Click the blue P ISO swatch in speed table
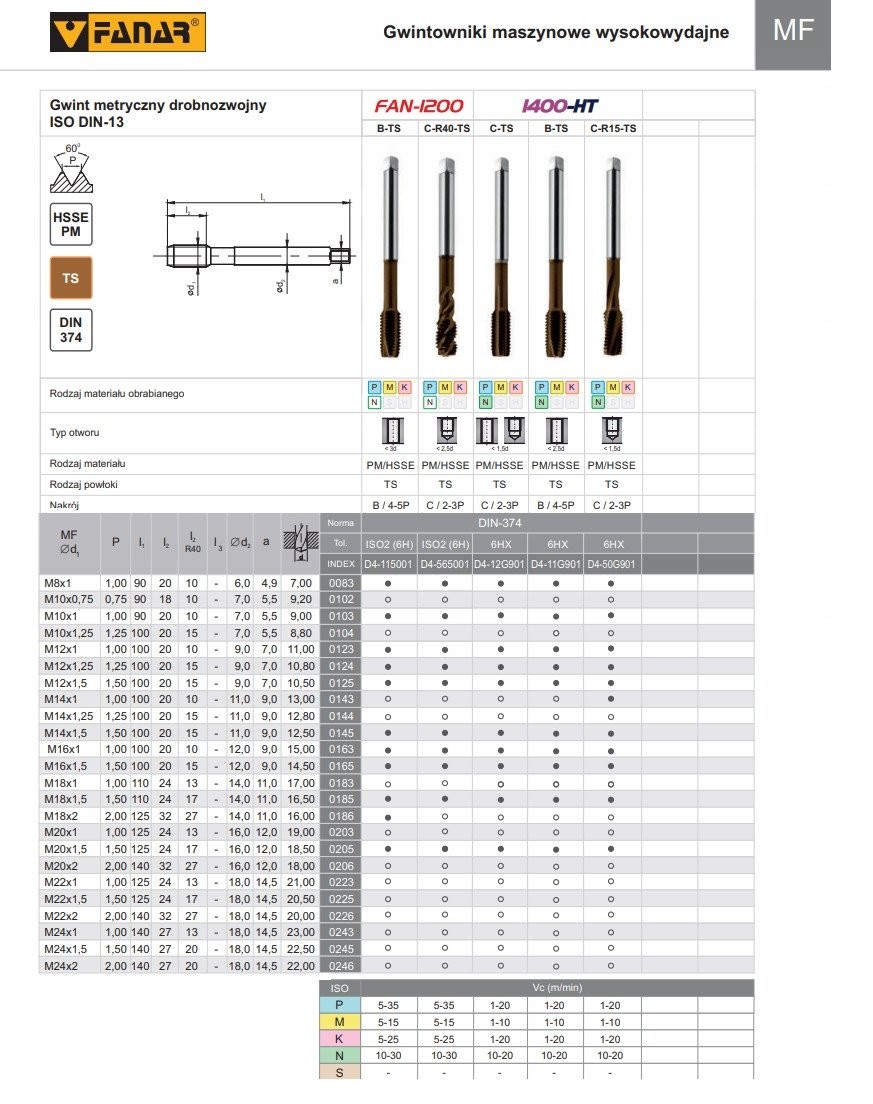 click(x=339, y=1005)
